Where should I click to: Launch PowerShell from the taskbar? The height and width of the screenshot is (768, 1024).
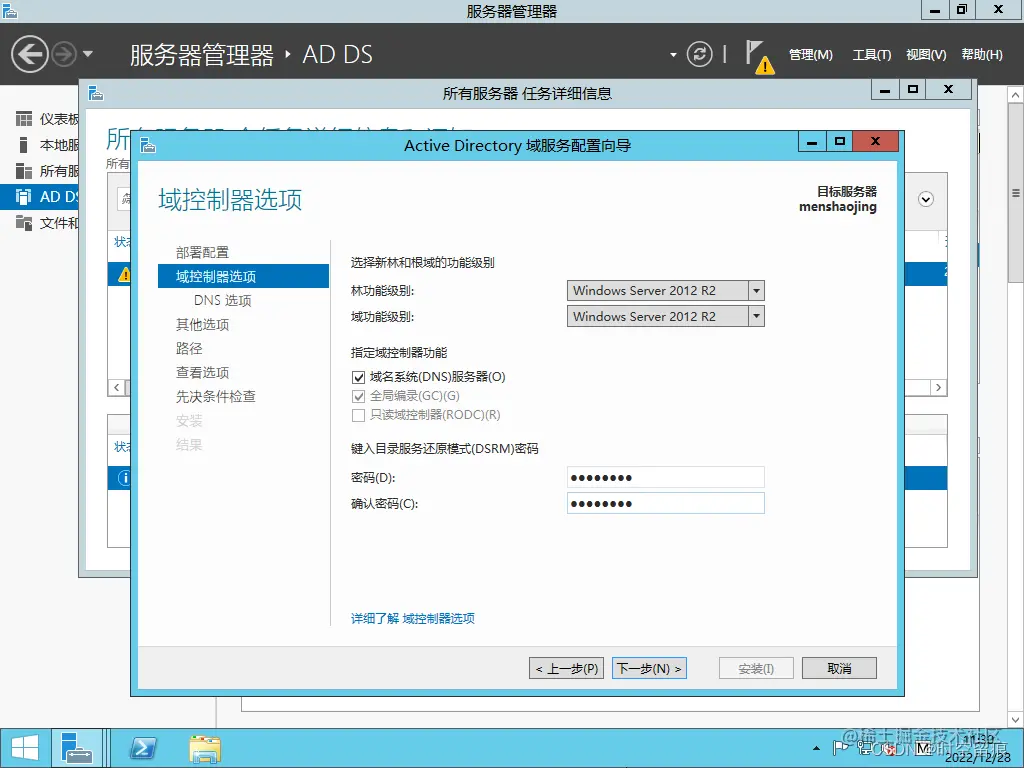coord(142,747)
